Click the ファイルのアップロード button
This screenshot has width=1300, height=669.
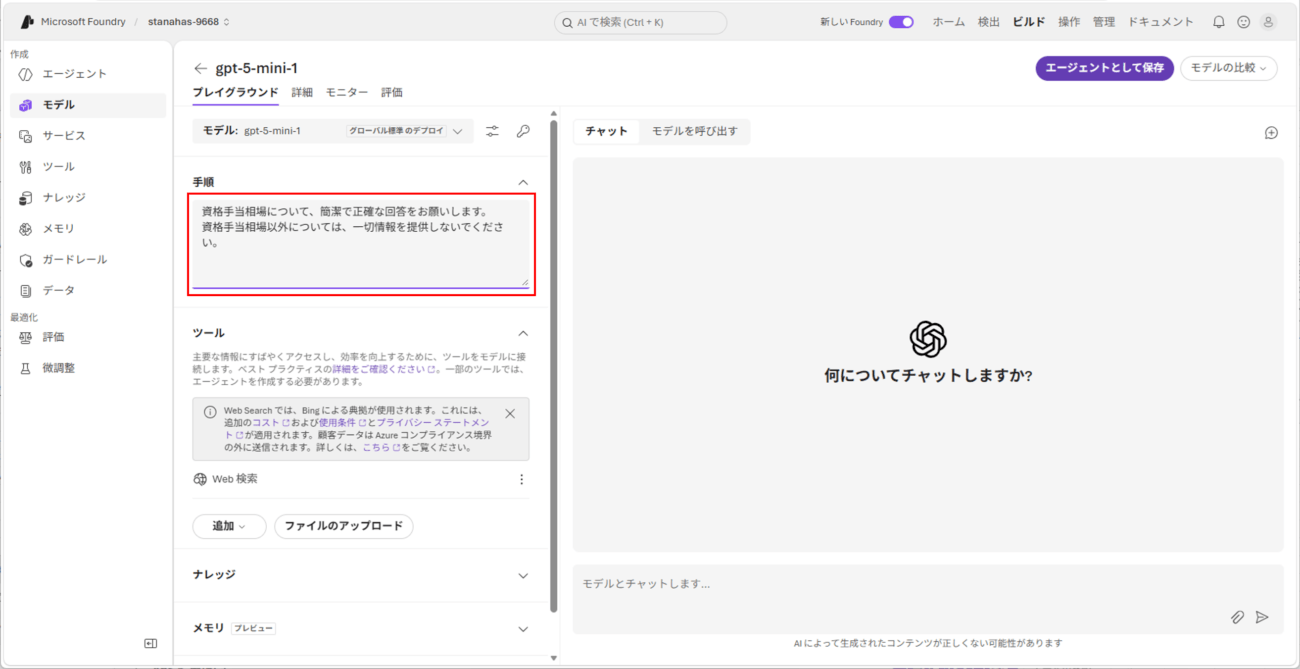point(344,526)
